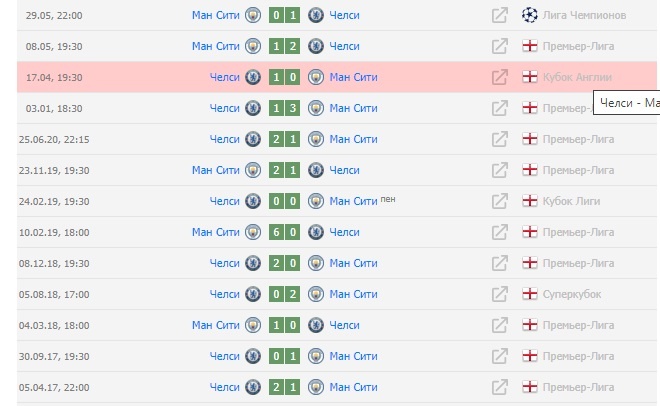This screenshot has width=660, height=406.
Task: Open Челси link in 04.03.18 match row
Action: (344, 325)
